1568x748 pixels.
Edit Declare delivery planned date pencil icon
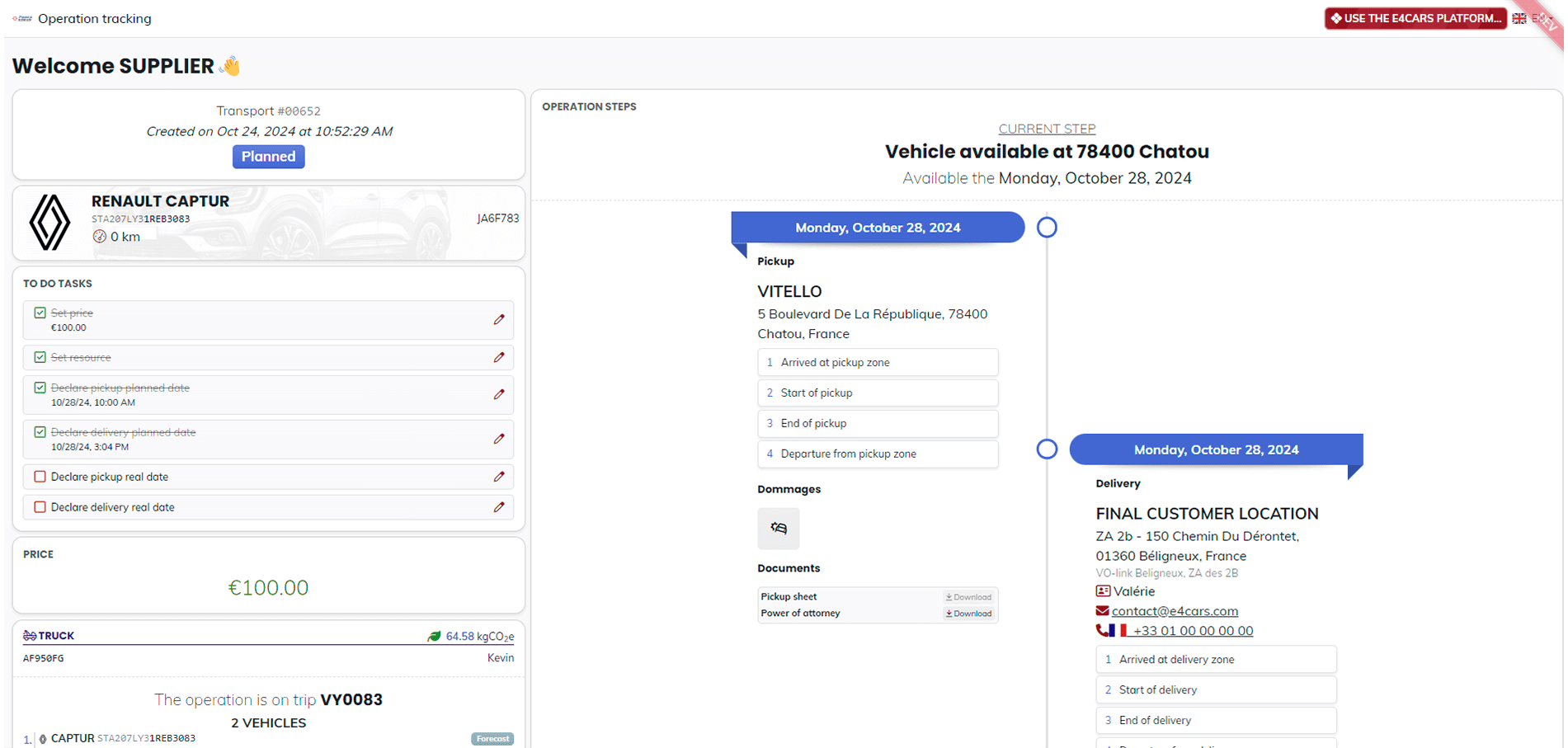499,440
